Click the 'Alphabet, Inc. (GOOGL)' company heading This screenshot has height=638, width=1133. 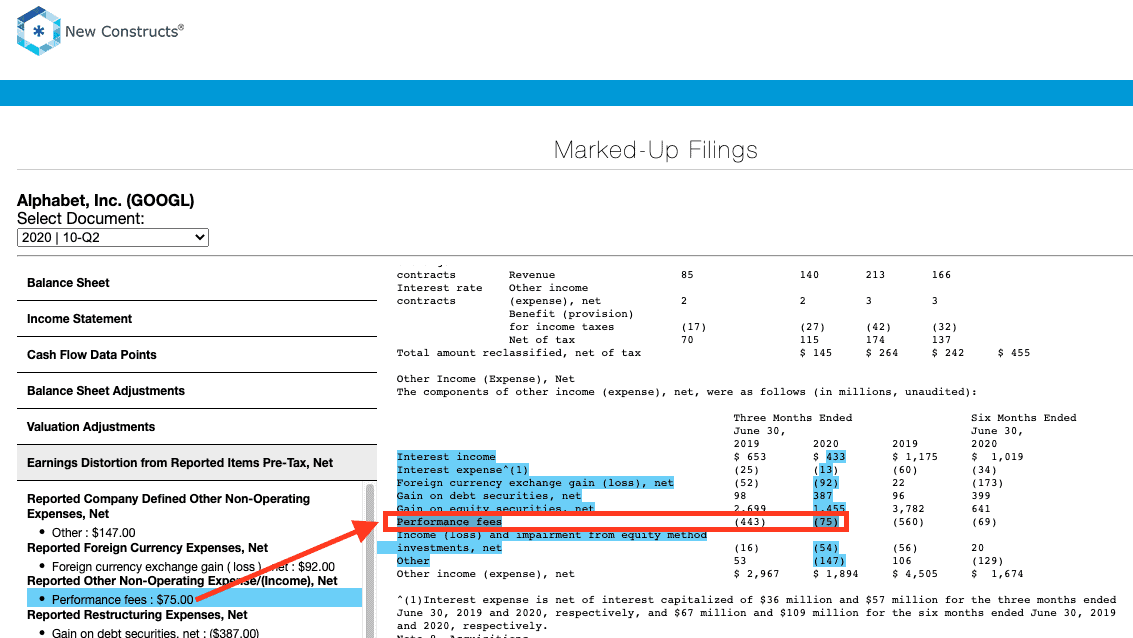105,200
